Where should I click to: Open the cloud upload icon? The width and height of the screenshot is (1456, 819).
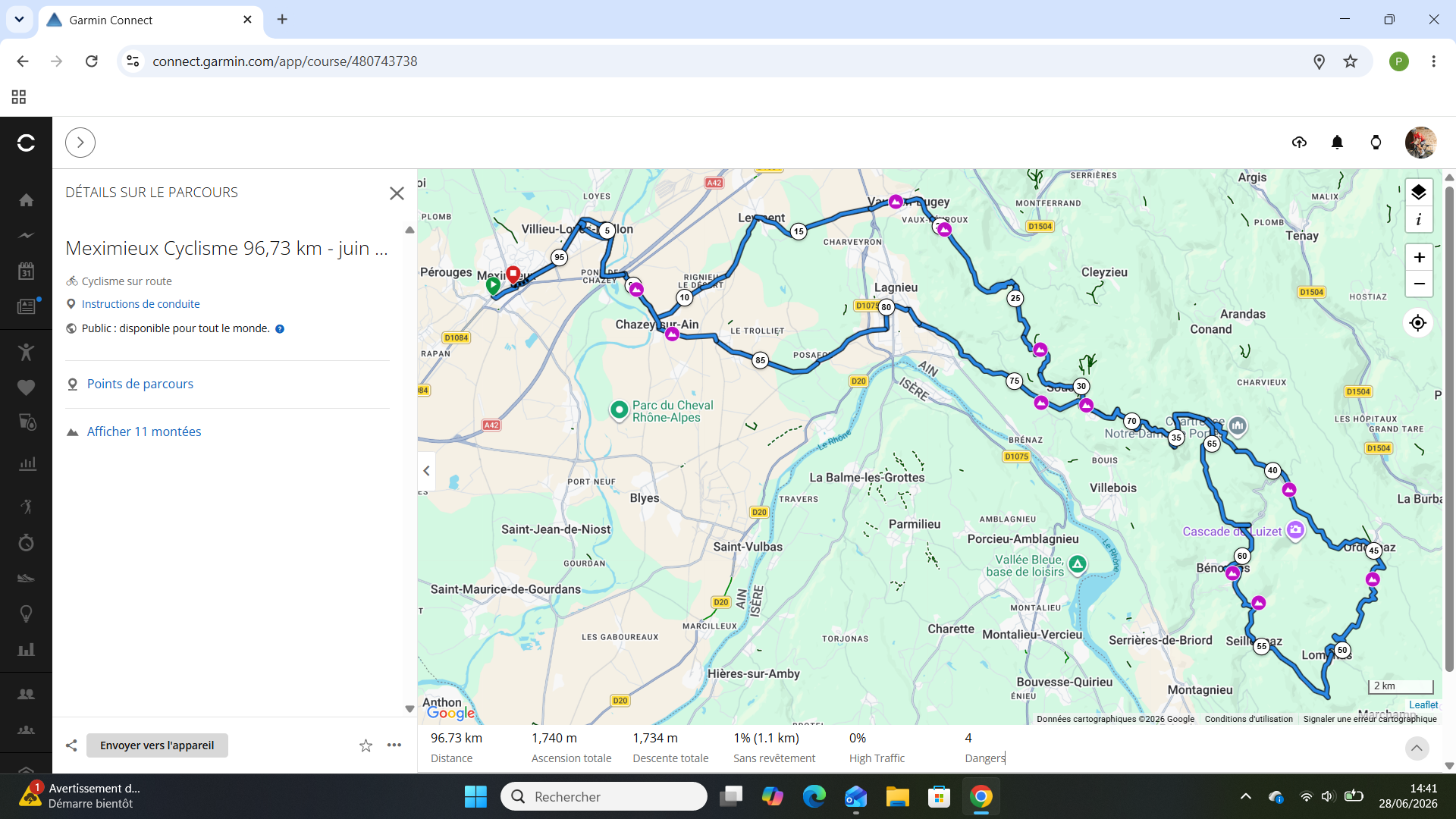[x=1299, y=142]
